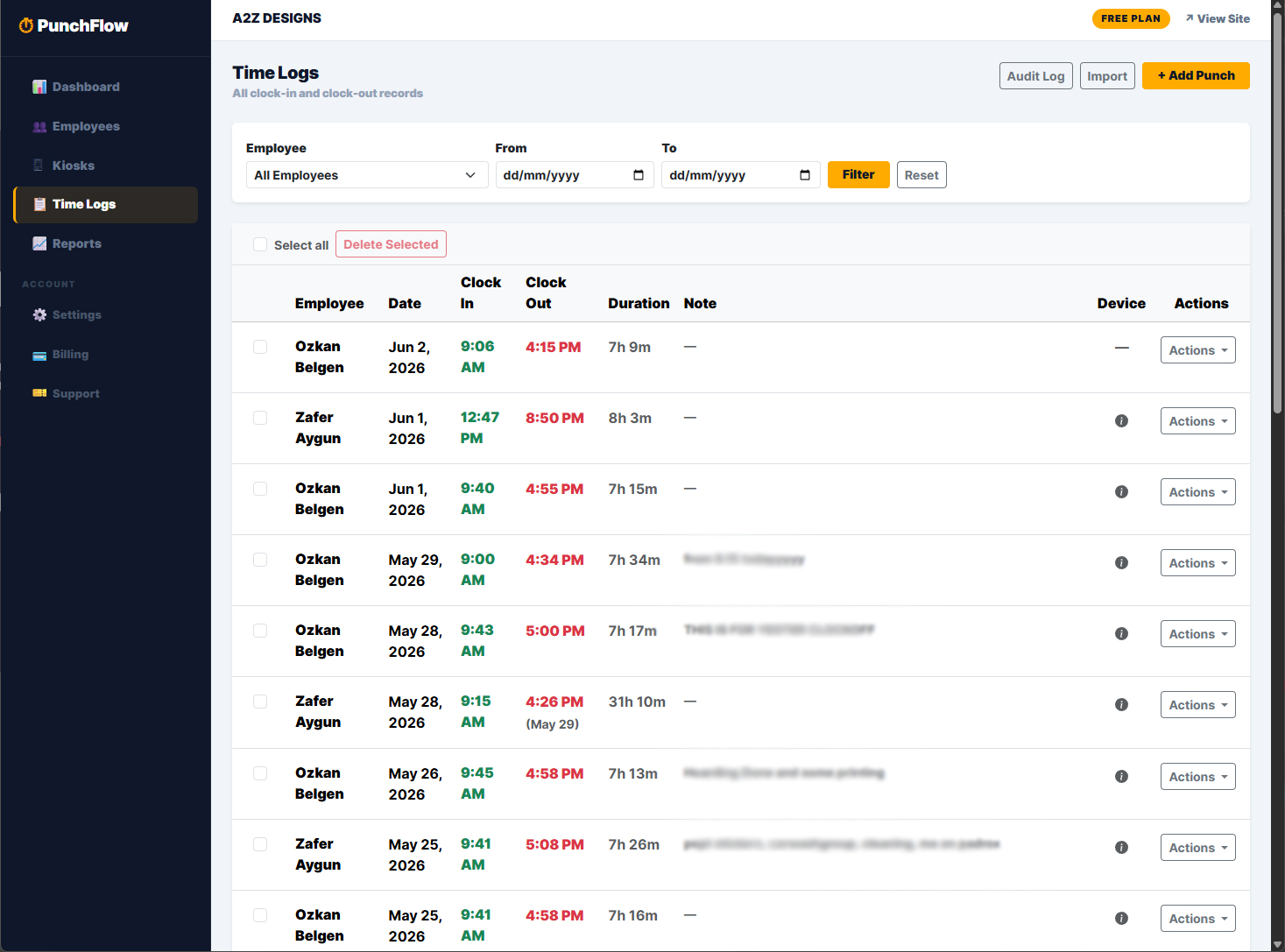Open Settings via the gear icon
The width and height of the screenshot is (1285, 952).
point(39,314)
